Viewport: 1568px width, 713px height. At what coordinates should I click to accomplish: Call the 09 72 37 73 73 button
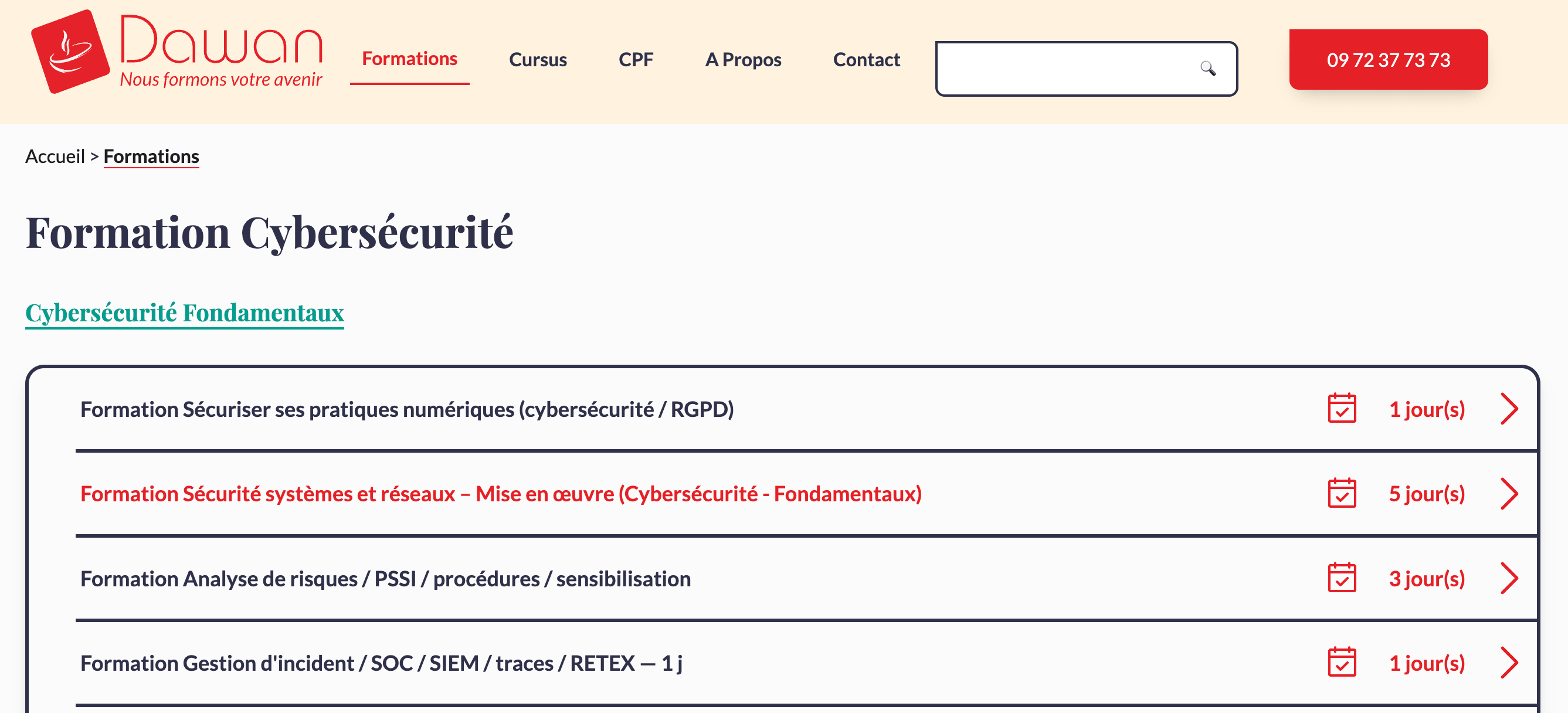[x=1389, y=60]
